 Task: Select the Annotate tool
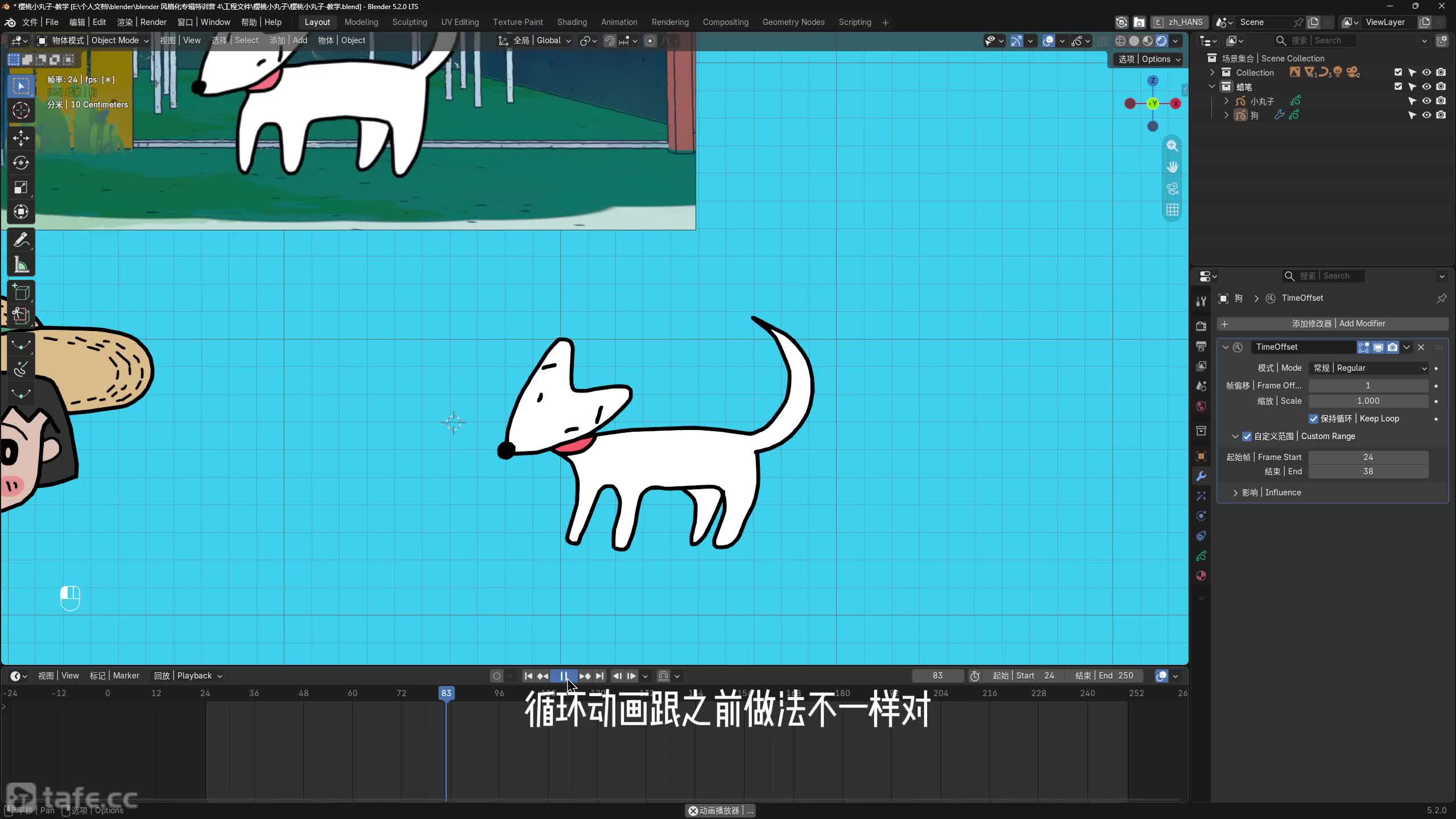[21, 240]
